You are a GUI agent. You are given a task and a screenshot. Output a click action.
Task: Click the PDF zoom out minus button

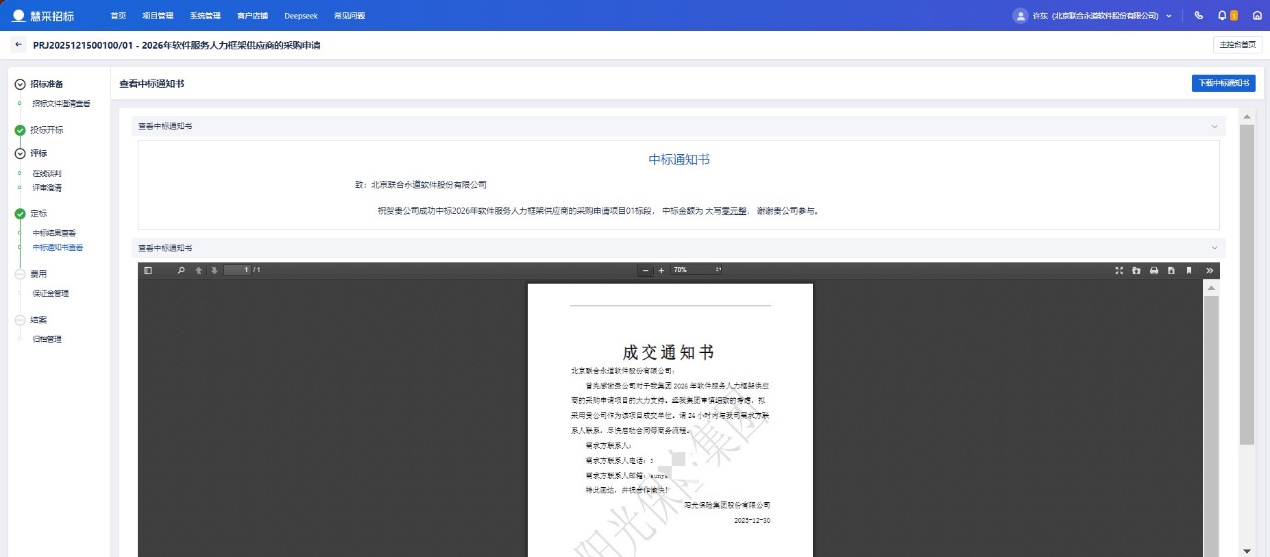(646, 270)
